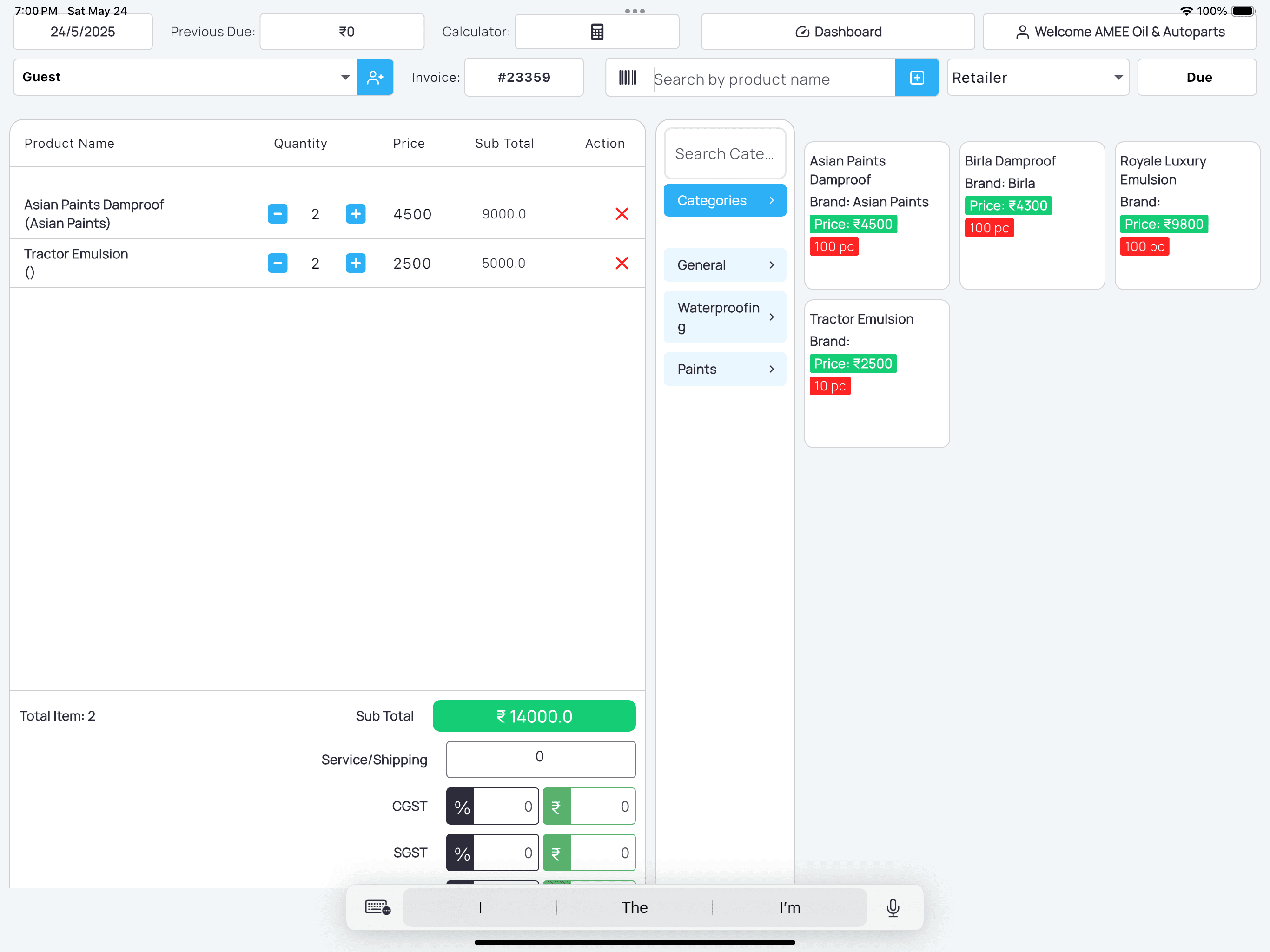Add Asian Paints Damproof product card
Image resolution: width=1270 pixels, height=952 pixels.
tap(877, 215)
